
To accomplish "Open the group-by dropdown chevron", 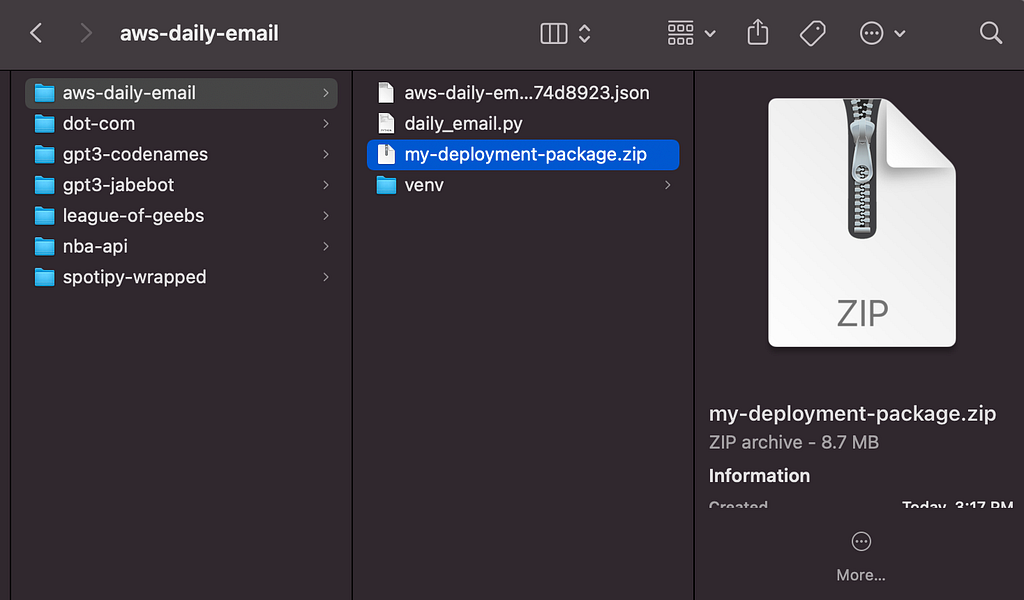I will coord(711,33).
